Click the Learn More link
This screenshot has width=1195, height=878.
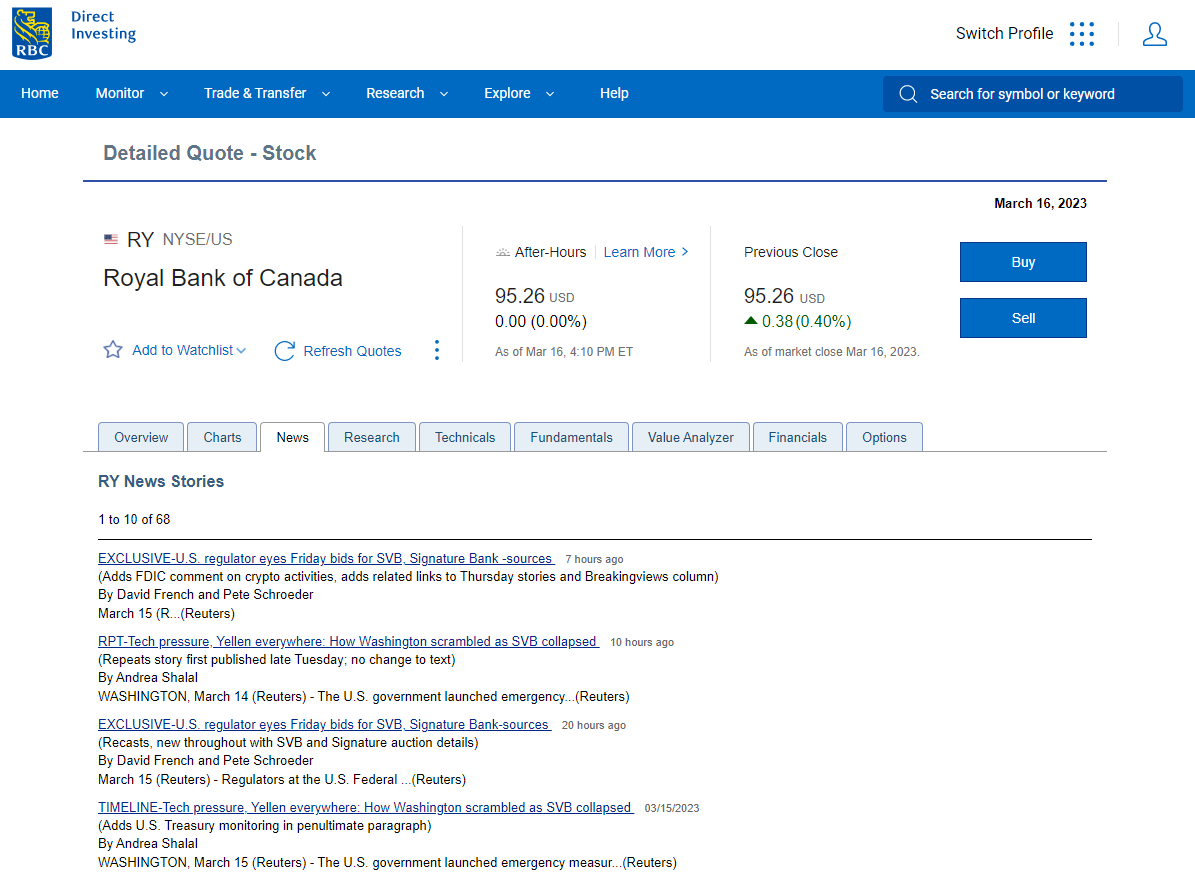(639, 252)
